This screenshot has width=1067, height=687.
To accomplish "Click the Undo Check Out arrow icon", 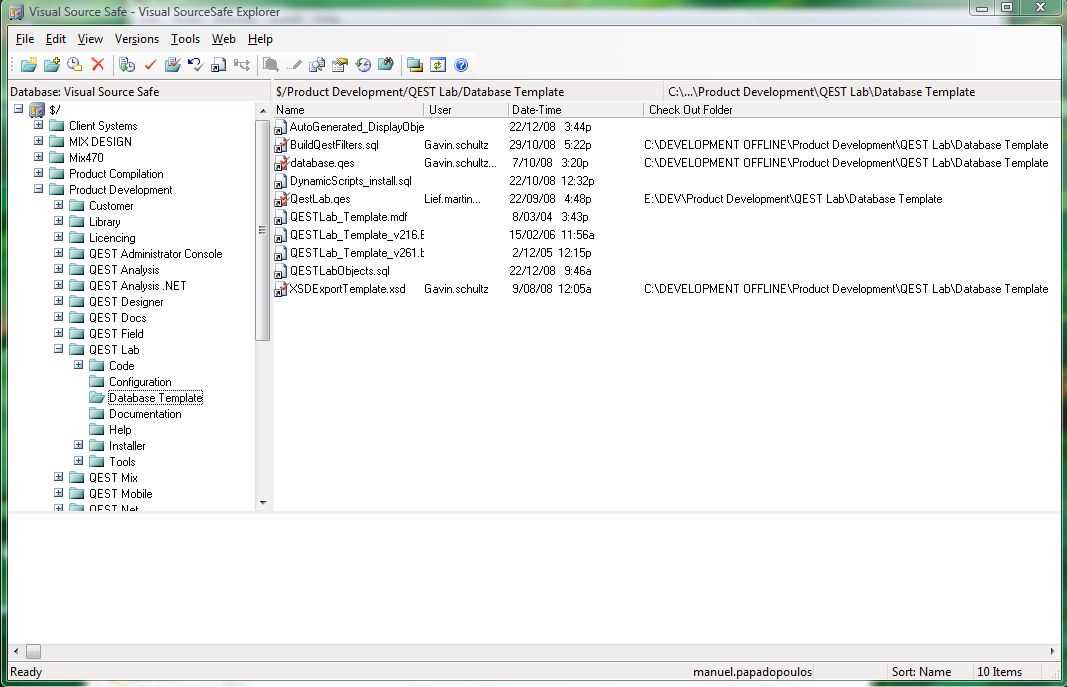I will (x=195, y=65).
